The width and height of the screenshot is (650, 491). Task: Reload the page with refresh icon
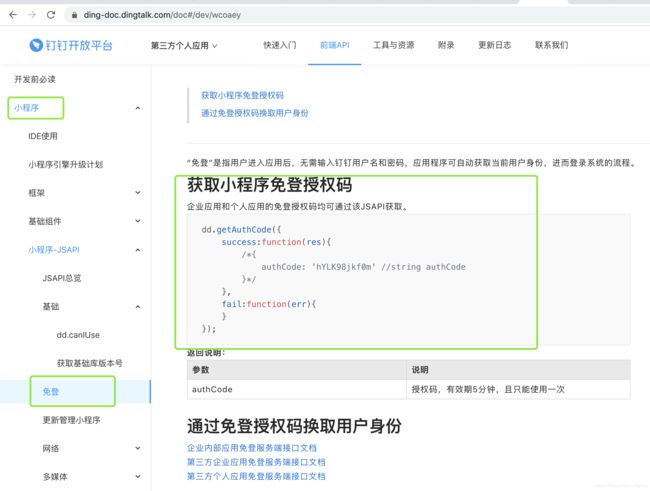tap(51, 15)
